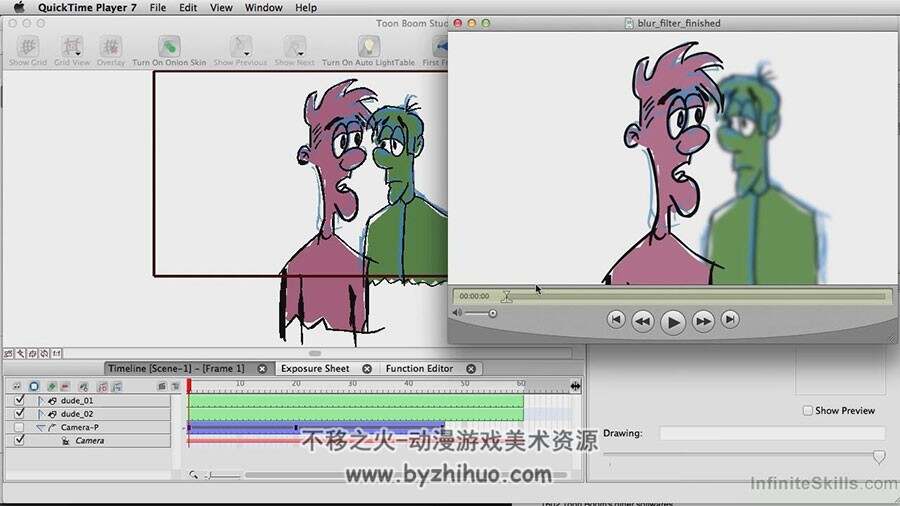The height and width of the screenshot is (506, 900).
Task: Click the red playhead marker at frame 1
Action: [x=189, y=386]
